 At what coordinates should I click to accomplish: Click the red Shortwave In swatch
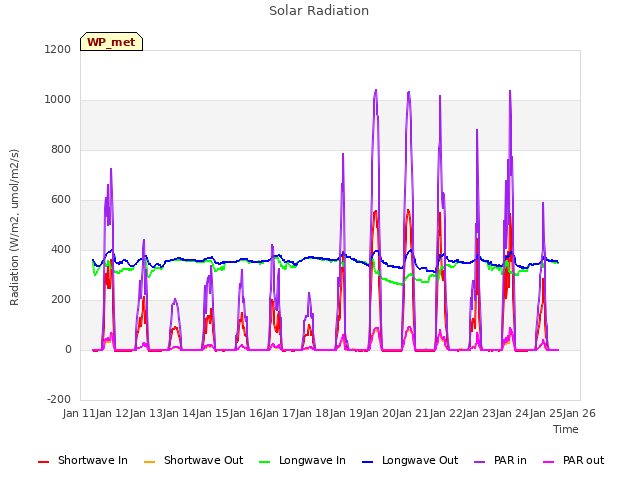click(43, 462)
